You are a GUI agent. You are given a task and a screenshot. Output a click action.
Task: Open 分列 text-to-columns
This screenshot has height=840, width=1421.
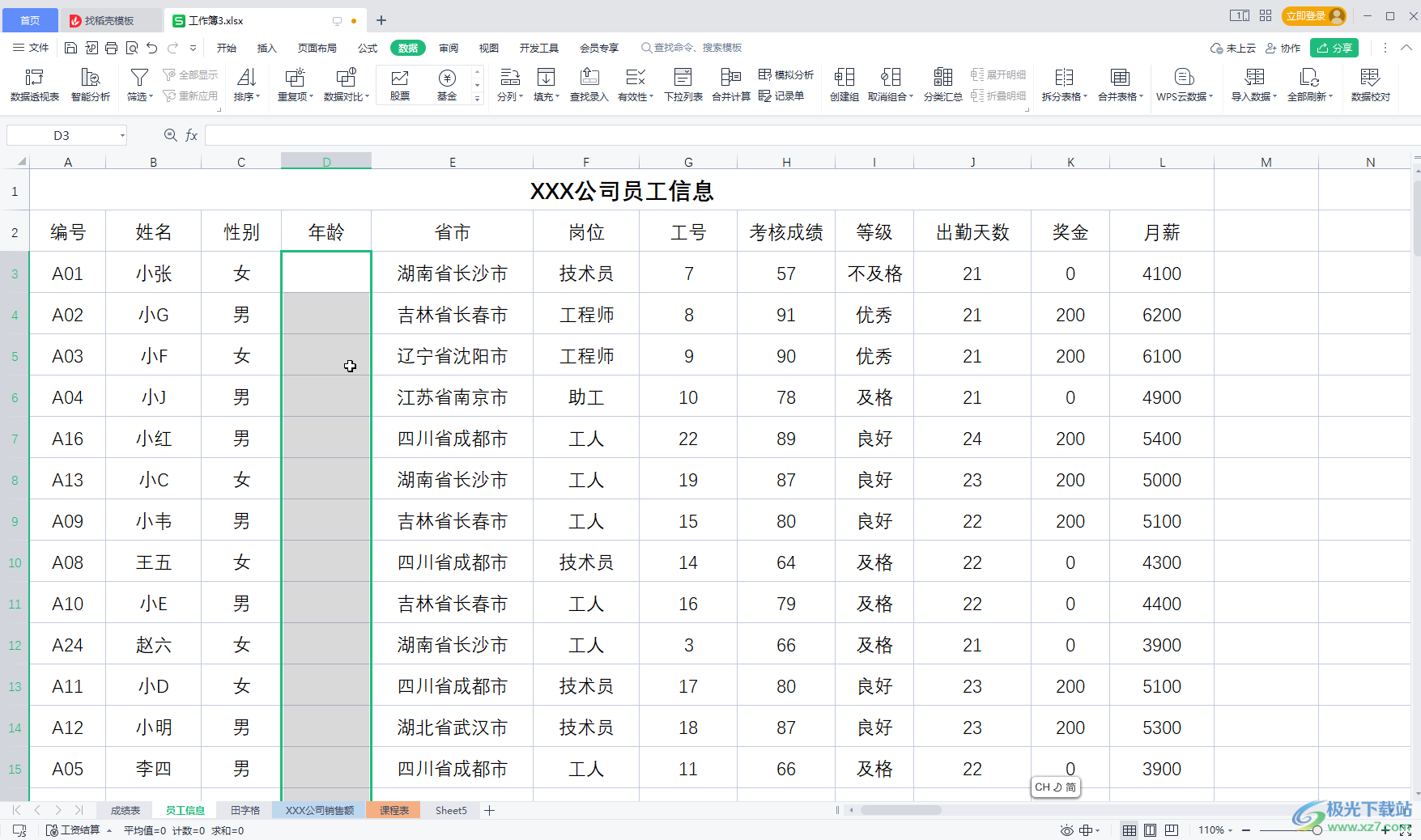pyautogui.click(x=509, y=84)
